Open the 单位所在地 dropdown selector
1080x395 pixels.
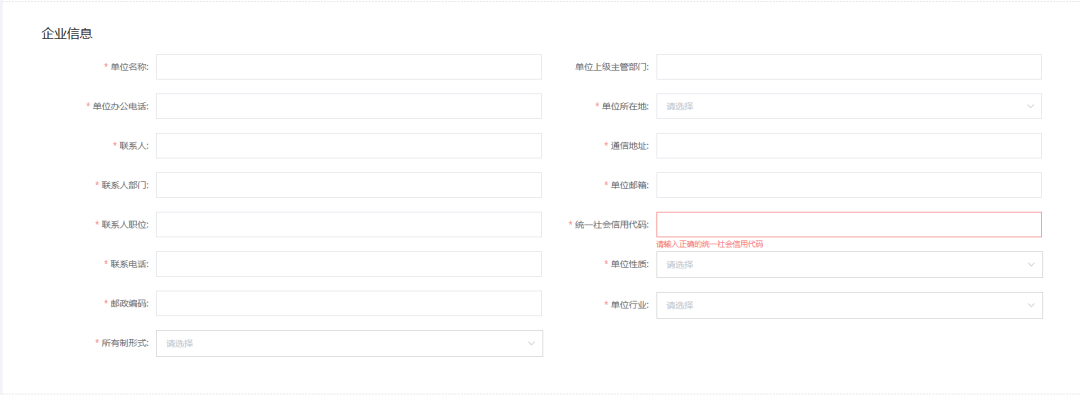(x=849, y=106)
